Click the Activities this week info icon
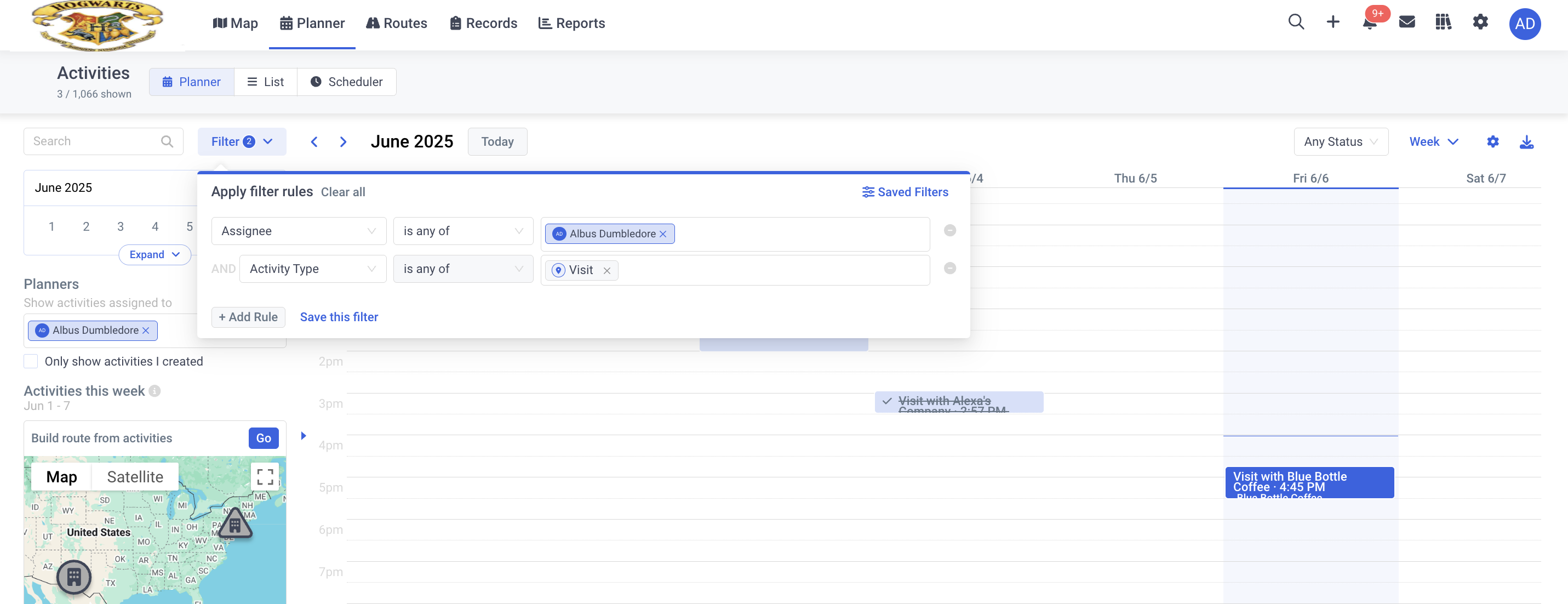This screenshot has height=604, width=1568. point(154,391)
